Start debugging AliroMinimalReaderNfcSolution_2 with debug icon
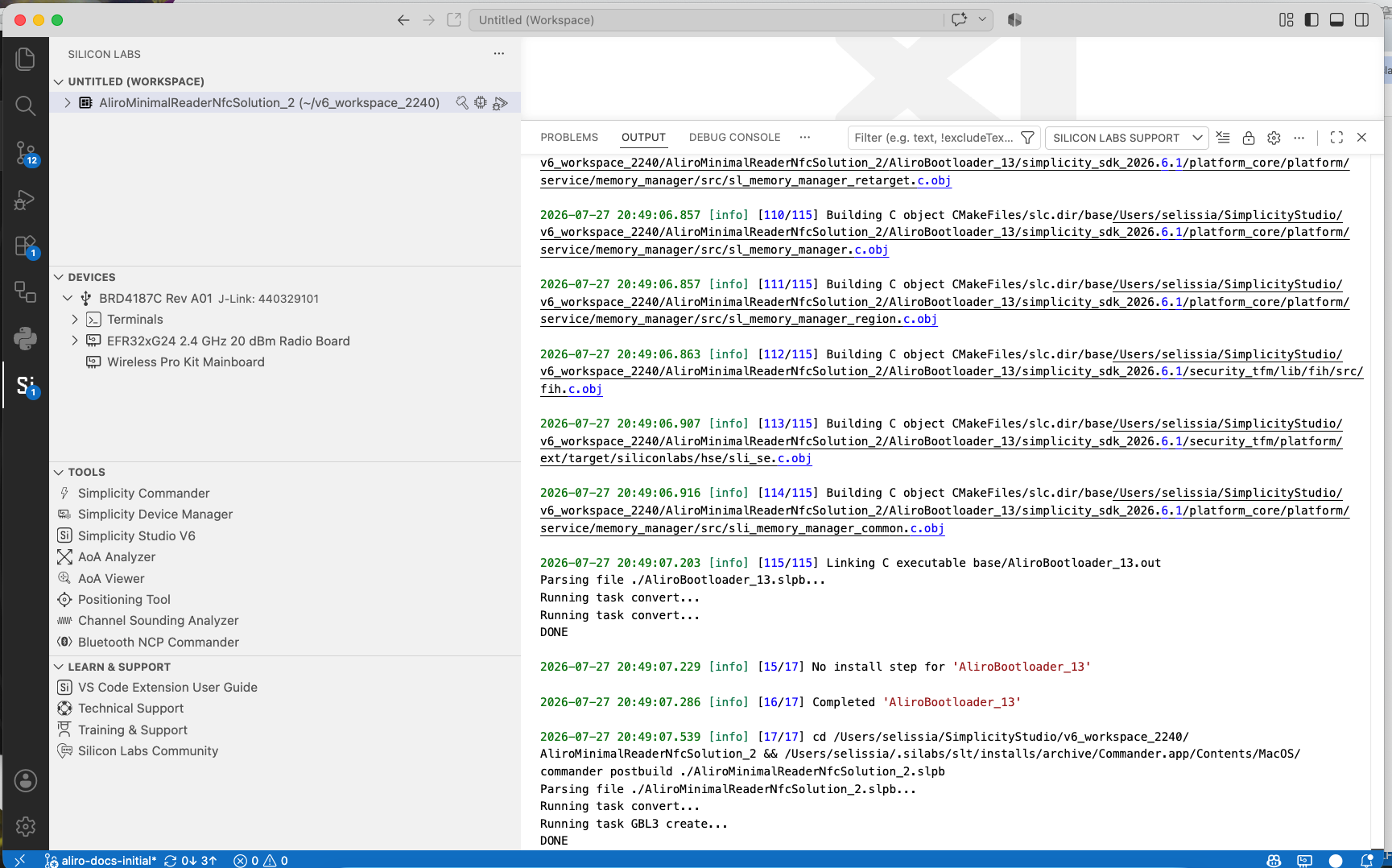 [500, 103]
